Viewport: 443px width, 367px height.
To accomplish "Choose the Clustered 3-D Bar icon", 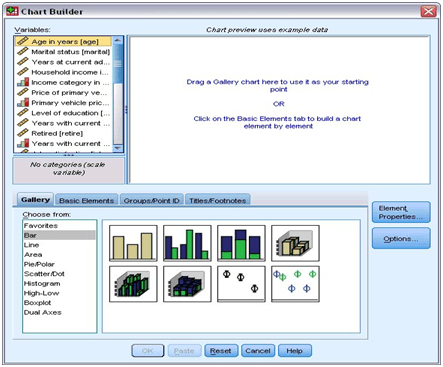I will click(x=133, y=284).
